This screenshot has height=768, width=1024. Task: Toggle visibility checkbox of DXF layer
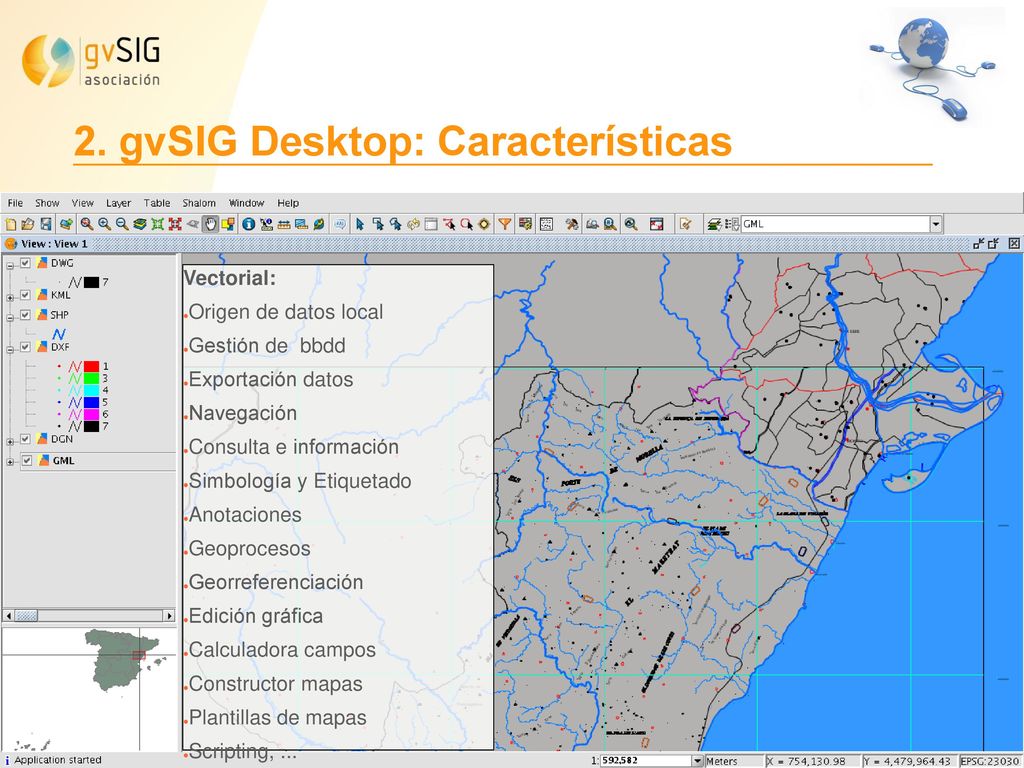25,347
